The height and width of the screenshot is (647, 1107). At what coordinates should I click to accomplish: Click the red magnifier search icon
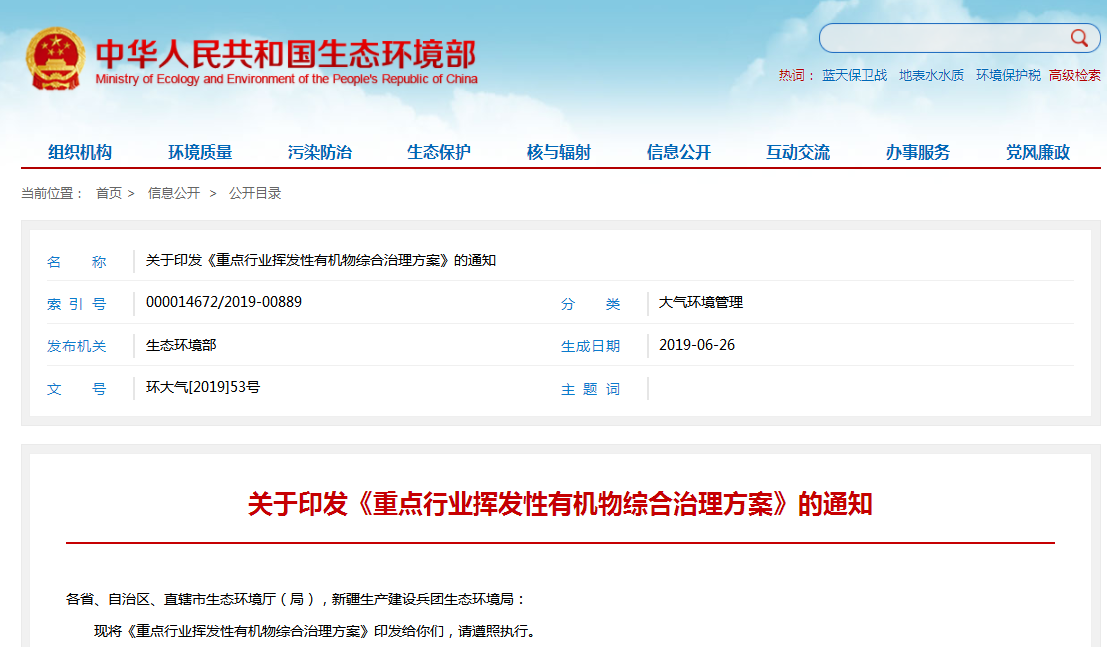point(1079,38)
